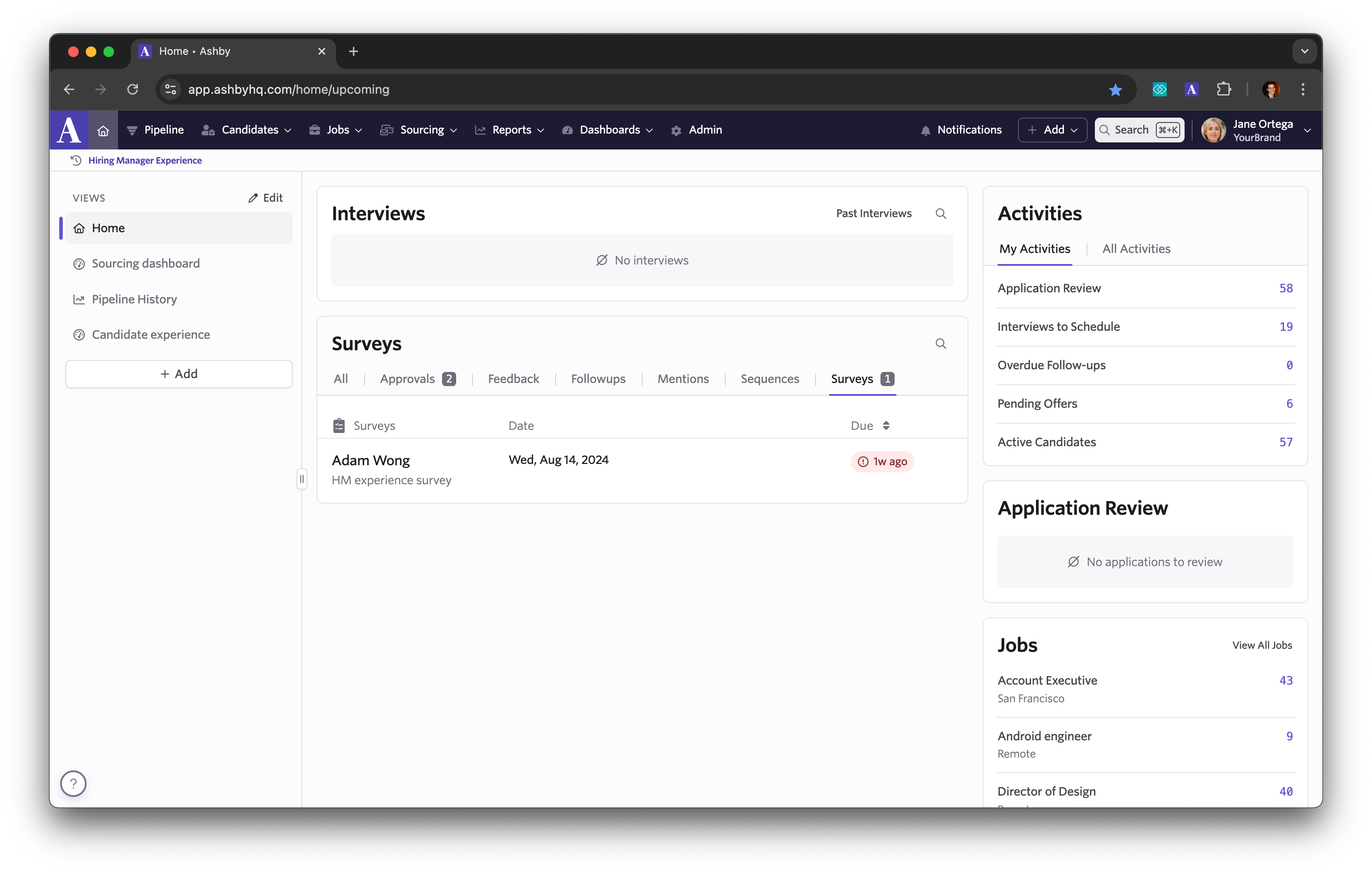1372x873 pixels.
Task: Open the Add dropdown in navbar
Action: tap(1052, 130)
